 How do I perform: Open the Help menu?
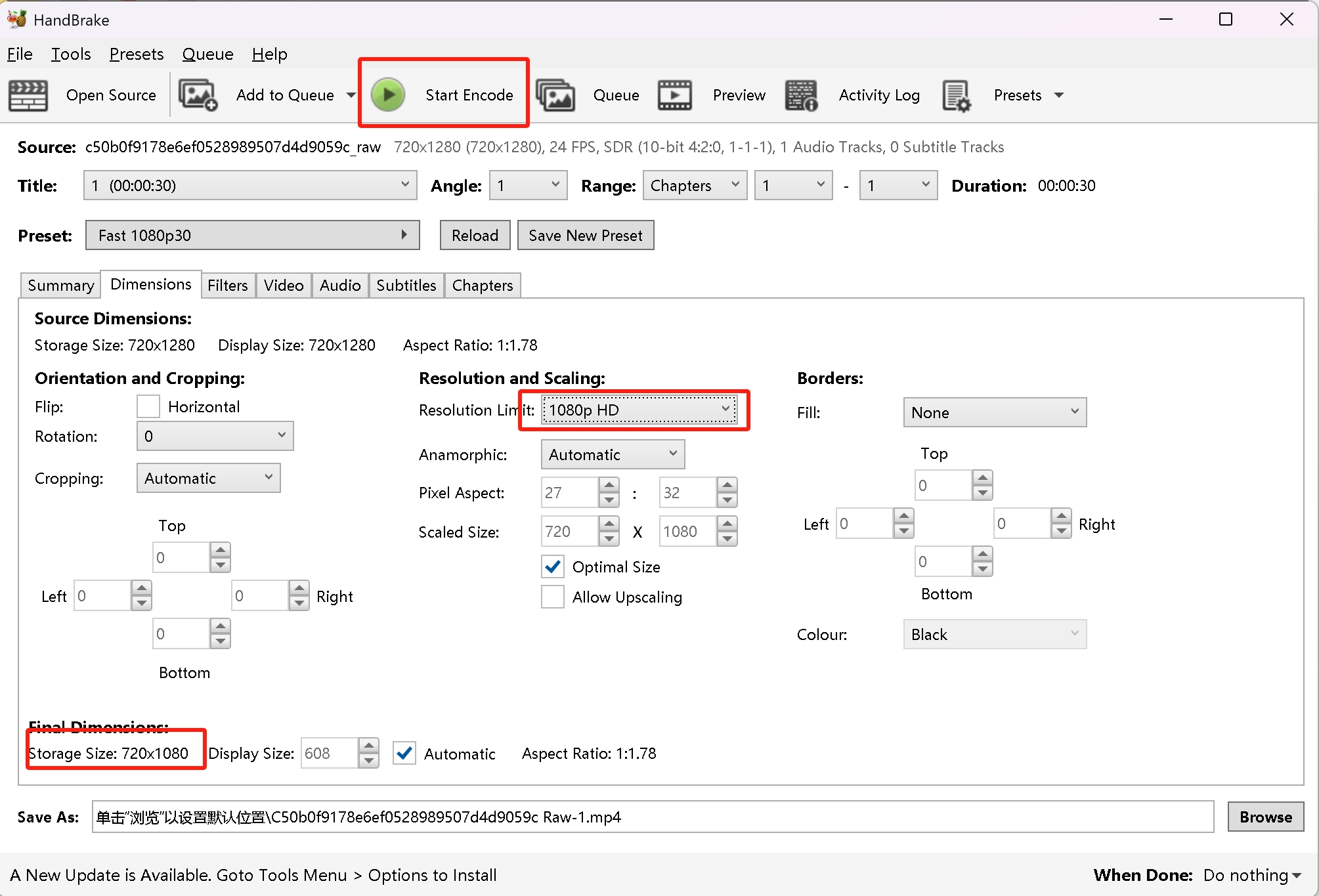click(269, 54)
